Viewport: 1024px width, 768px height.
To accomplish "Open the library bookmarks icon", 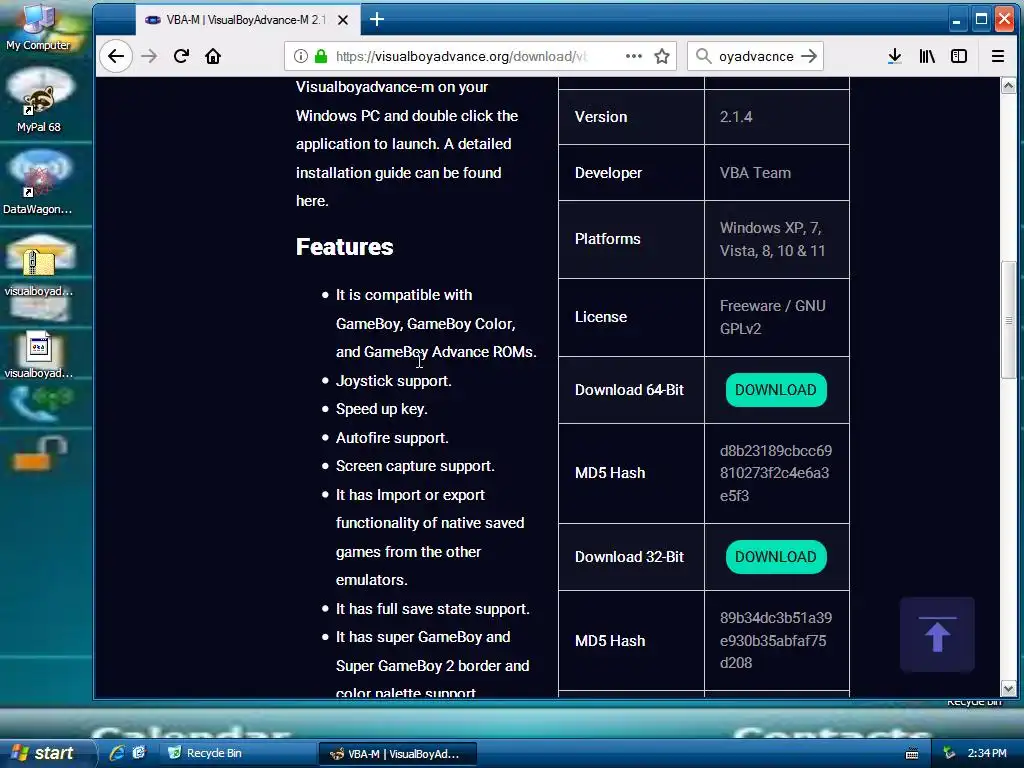I will (x=927, y=56).
